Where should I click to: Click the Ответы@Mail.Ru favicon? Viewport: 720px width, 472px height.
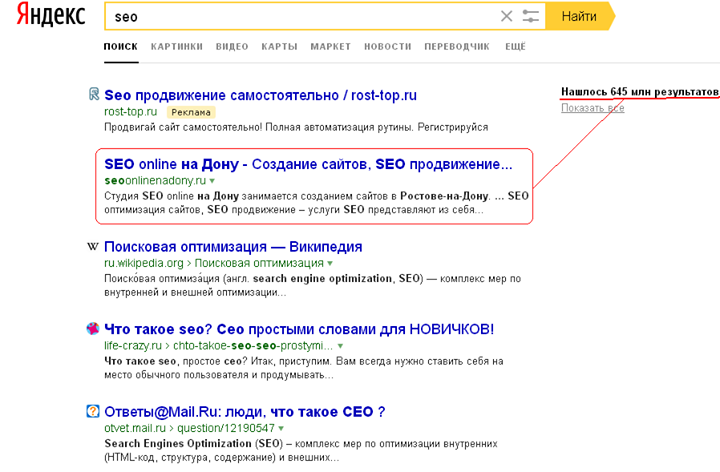click(93, 411)
